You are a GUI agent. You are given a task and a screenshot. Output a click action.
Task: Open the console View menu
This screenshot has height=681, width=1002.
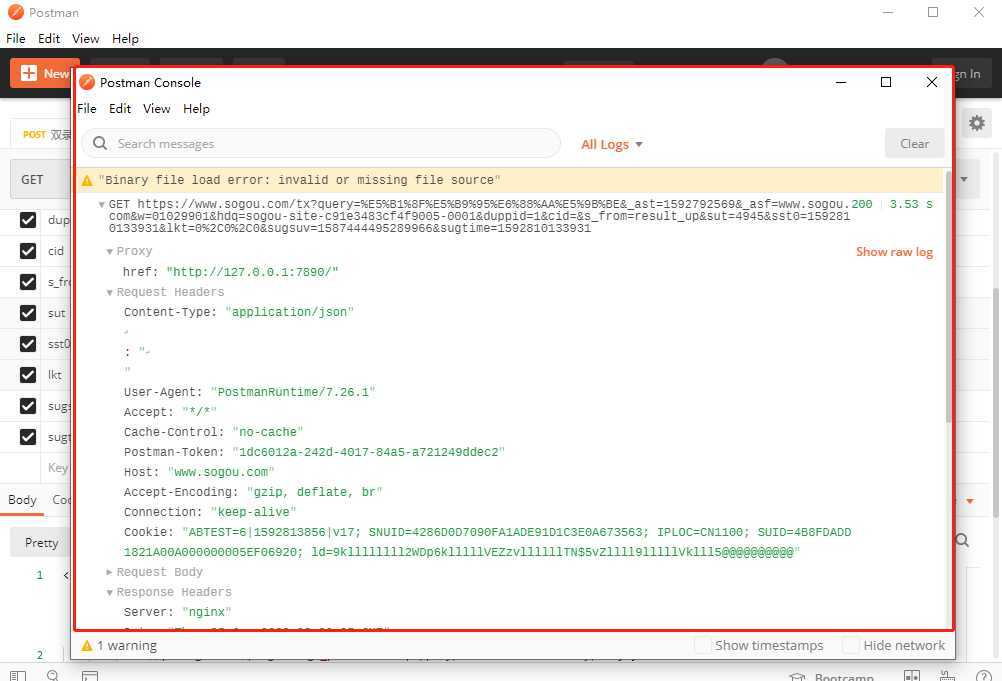pos(157,109)
